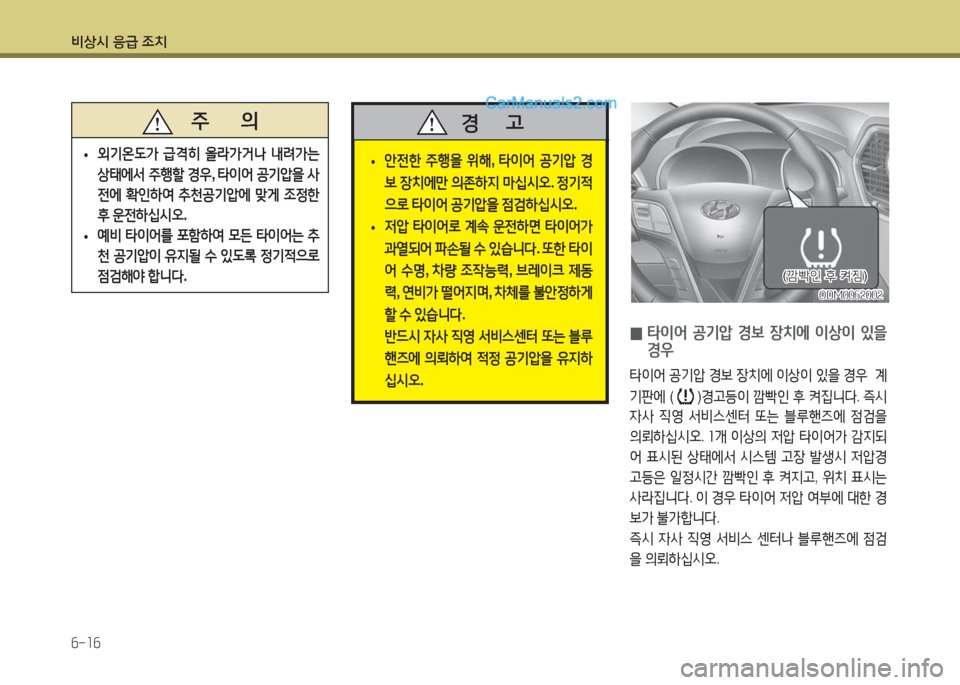Click the black square bullet before 타이어 공기압 heading
The width and height of the screenshot is (960, 685).
click(636, 334)
